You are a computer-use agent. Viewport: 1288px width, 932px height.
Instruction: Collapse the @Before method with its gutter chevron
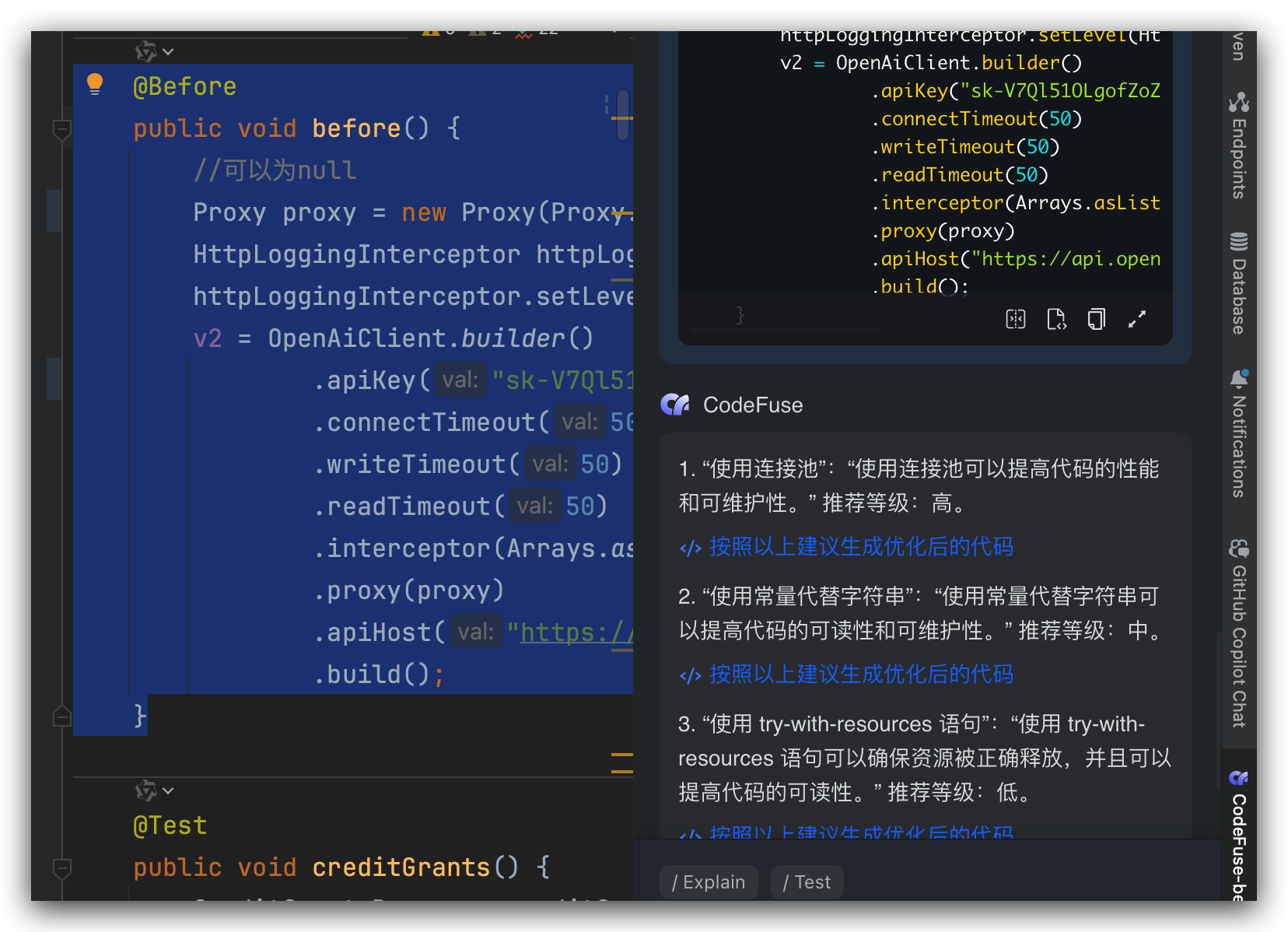point(62,129)
